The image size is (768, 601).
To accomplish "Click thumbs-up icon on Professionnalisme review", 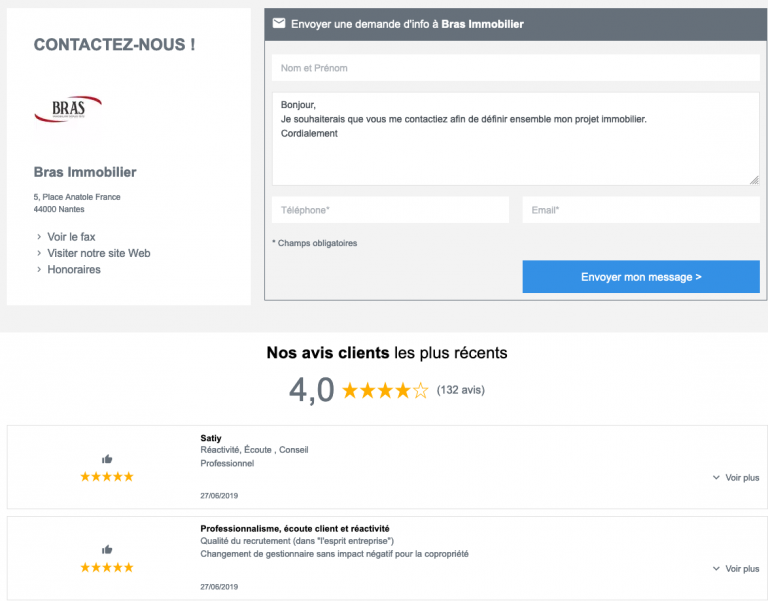I will tap(107, 550).
